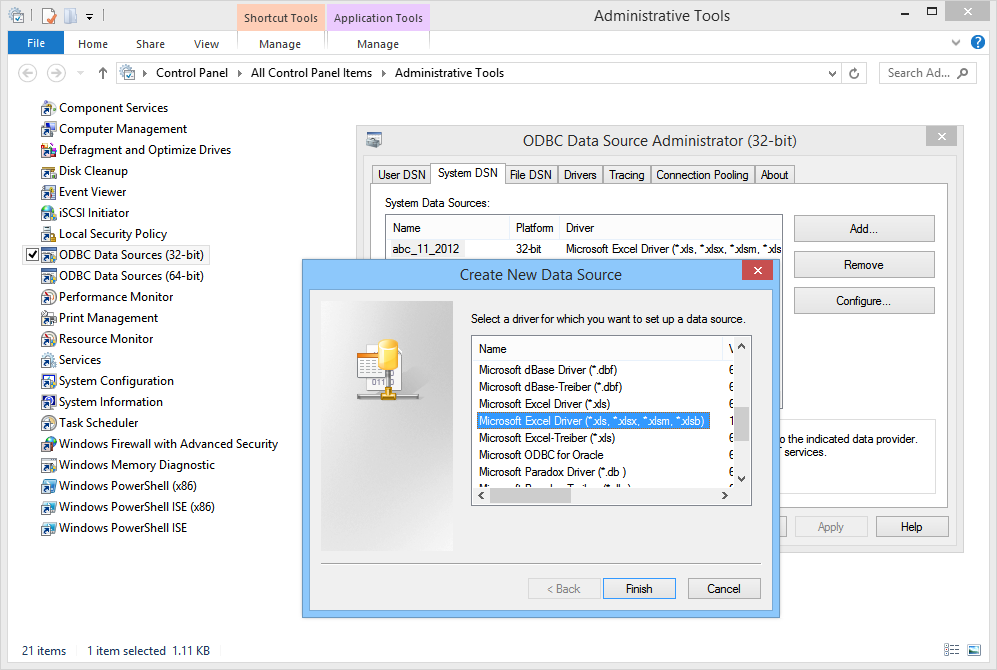The height and width of the screenshot is (670, 997).
Task: Click driver list scroll down arrow
Action: click(x=741, y=479)
